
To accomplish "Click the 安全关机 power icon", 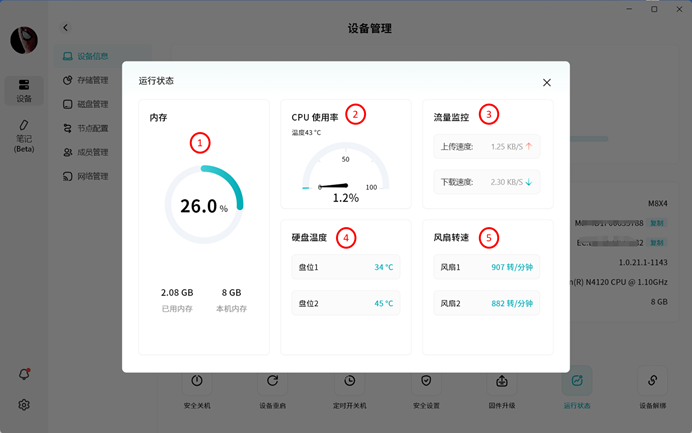I will coord(197,381).
